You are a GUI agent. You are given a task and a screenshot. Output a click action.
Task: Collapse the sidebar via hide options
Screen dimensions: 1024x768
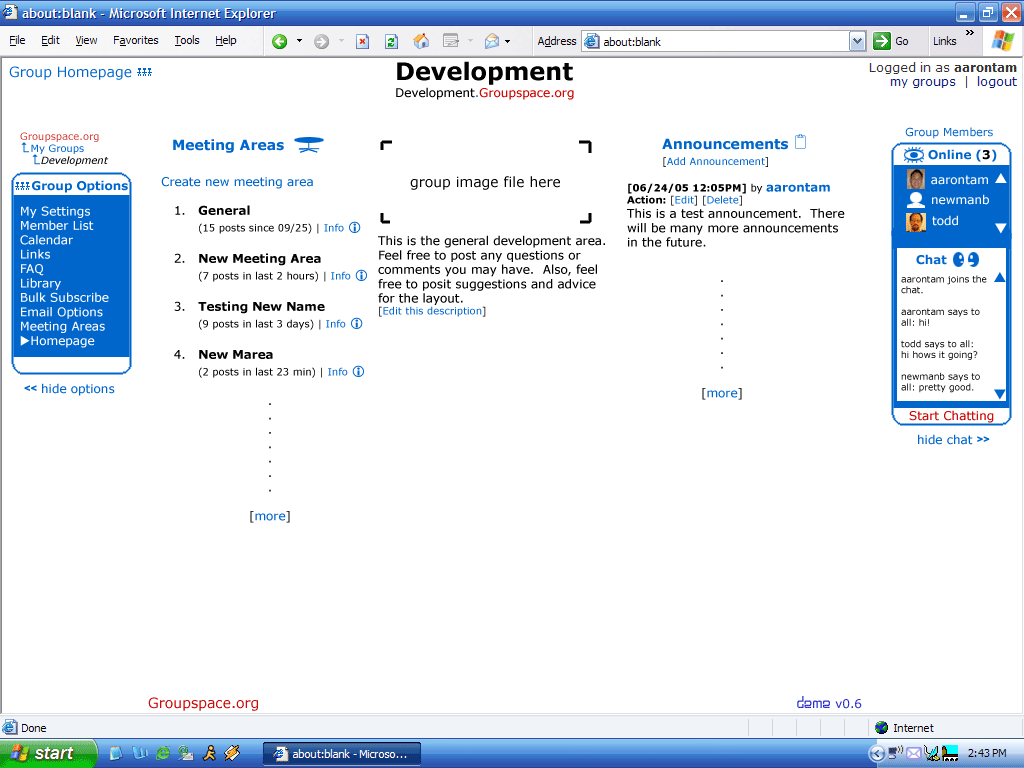69,389
